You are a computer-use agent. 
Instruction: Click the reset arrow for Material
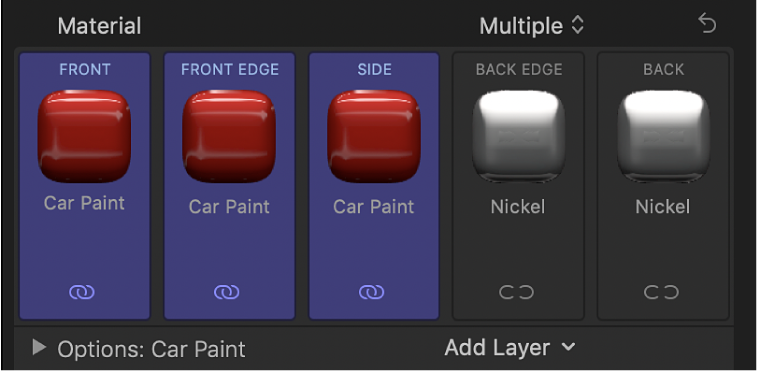click(707, 24)
